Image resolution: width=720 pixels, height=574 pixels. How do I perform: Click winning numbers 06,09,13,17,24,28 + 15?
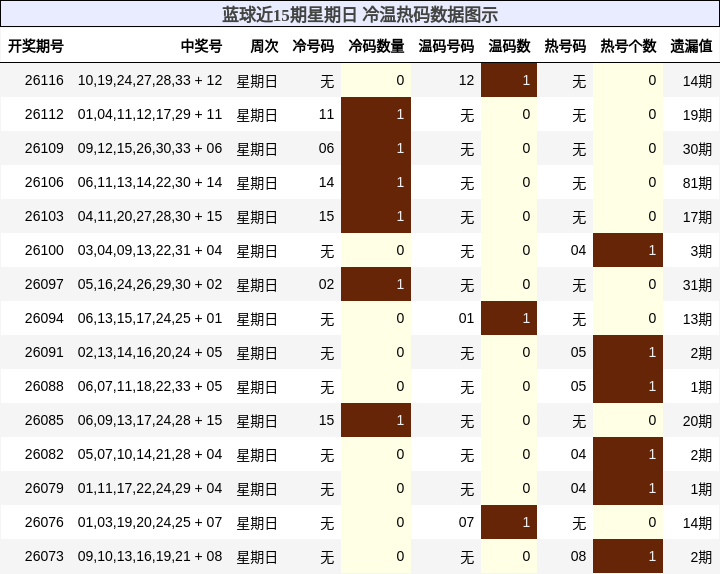pos(150,420)
